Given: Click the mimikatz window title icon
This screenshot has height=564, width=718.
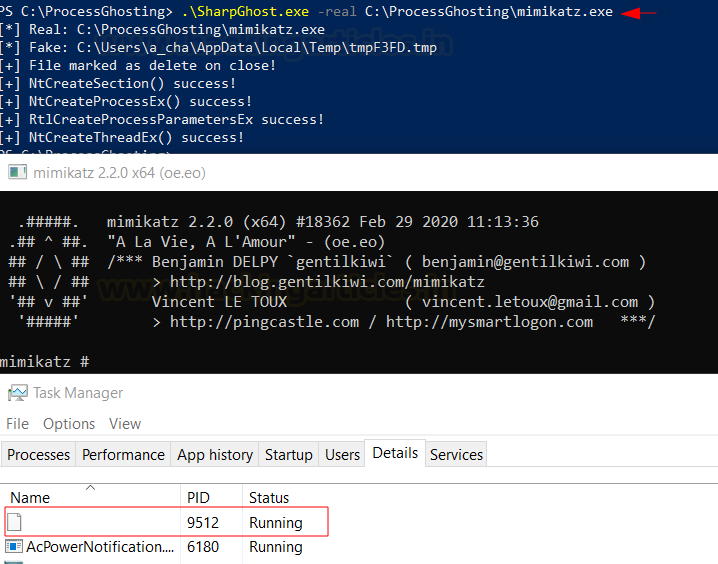Looking at the screenshot, I should pos(17,173).
